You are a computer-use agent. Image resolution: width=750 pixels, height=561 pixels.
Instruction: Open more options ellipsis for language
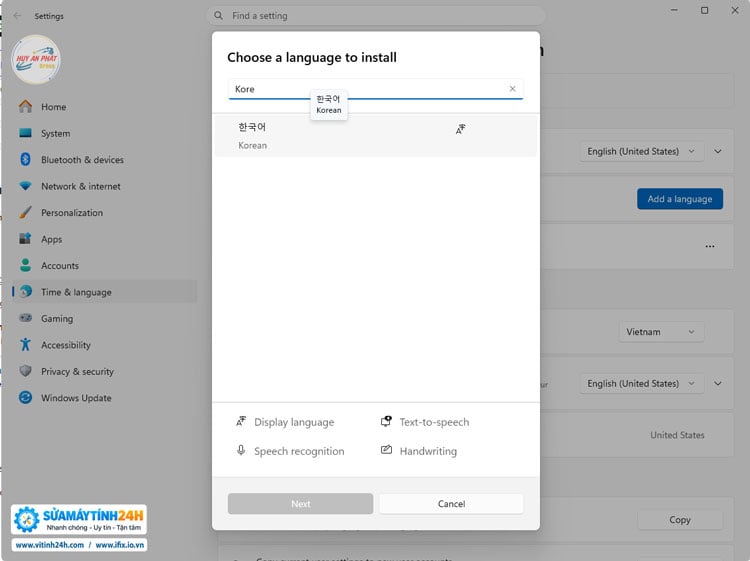[x=710, y=246]
